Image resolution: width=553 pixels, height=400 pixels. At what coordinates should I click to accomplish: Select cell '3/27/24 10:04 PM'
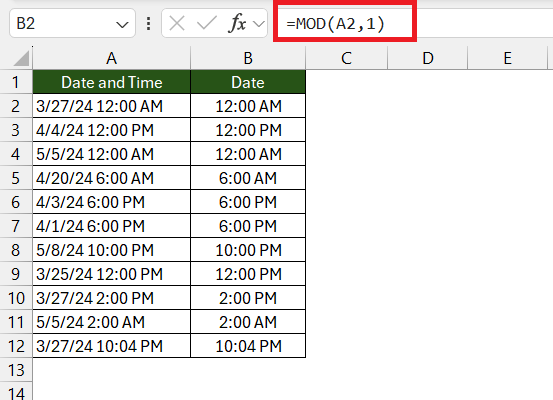[111, 346]
